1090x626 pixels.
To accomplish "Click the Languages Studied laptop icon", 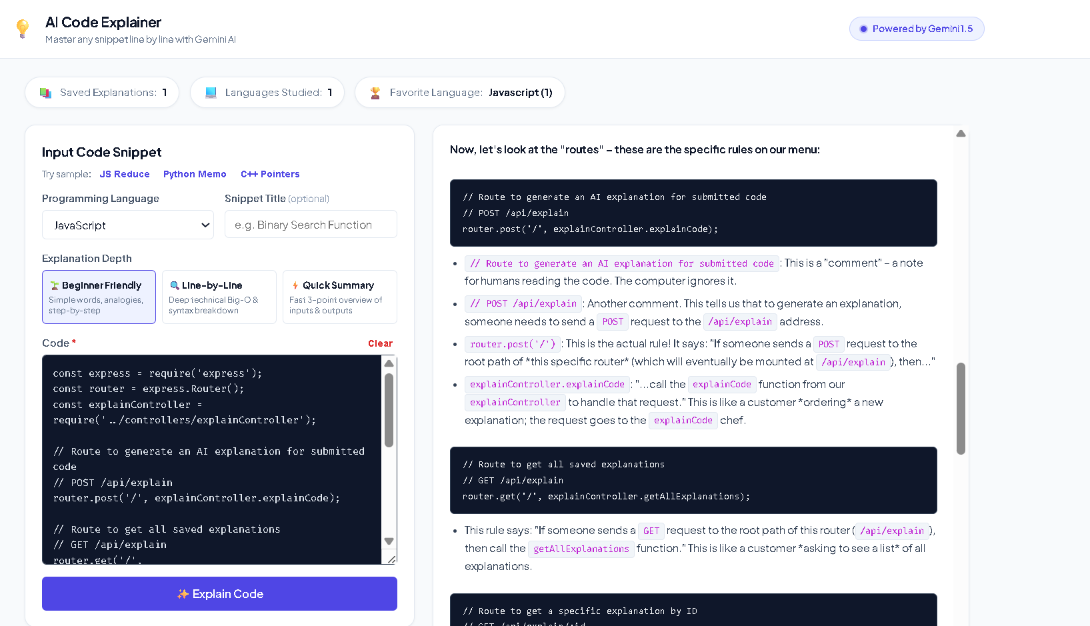I will 211,92.
